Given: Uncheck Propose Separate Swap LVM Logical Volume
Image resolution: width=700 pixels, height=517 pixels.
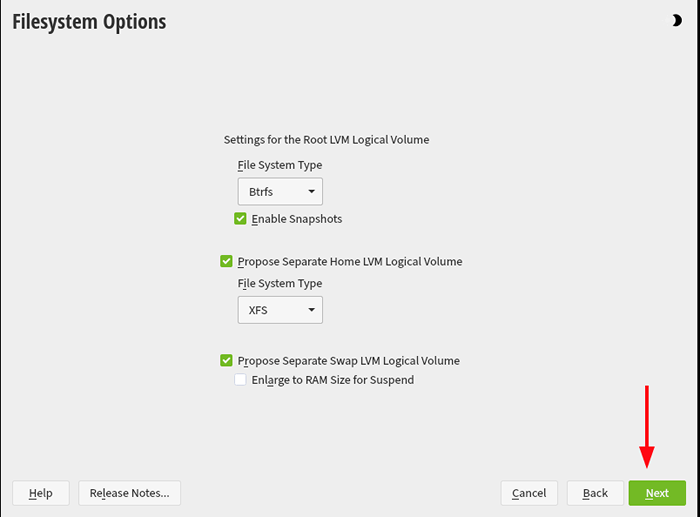Looking at the screenshot, I should (226, 360).
